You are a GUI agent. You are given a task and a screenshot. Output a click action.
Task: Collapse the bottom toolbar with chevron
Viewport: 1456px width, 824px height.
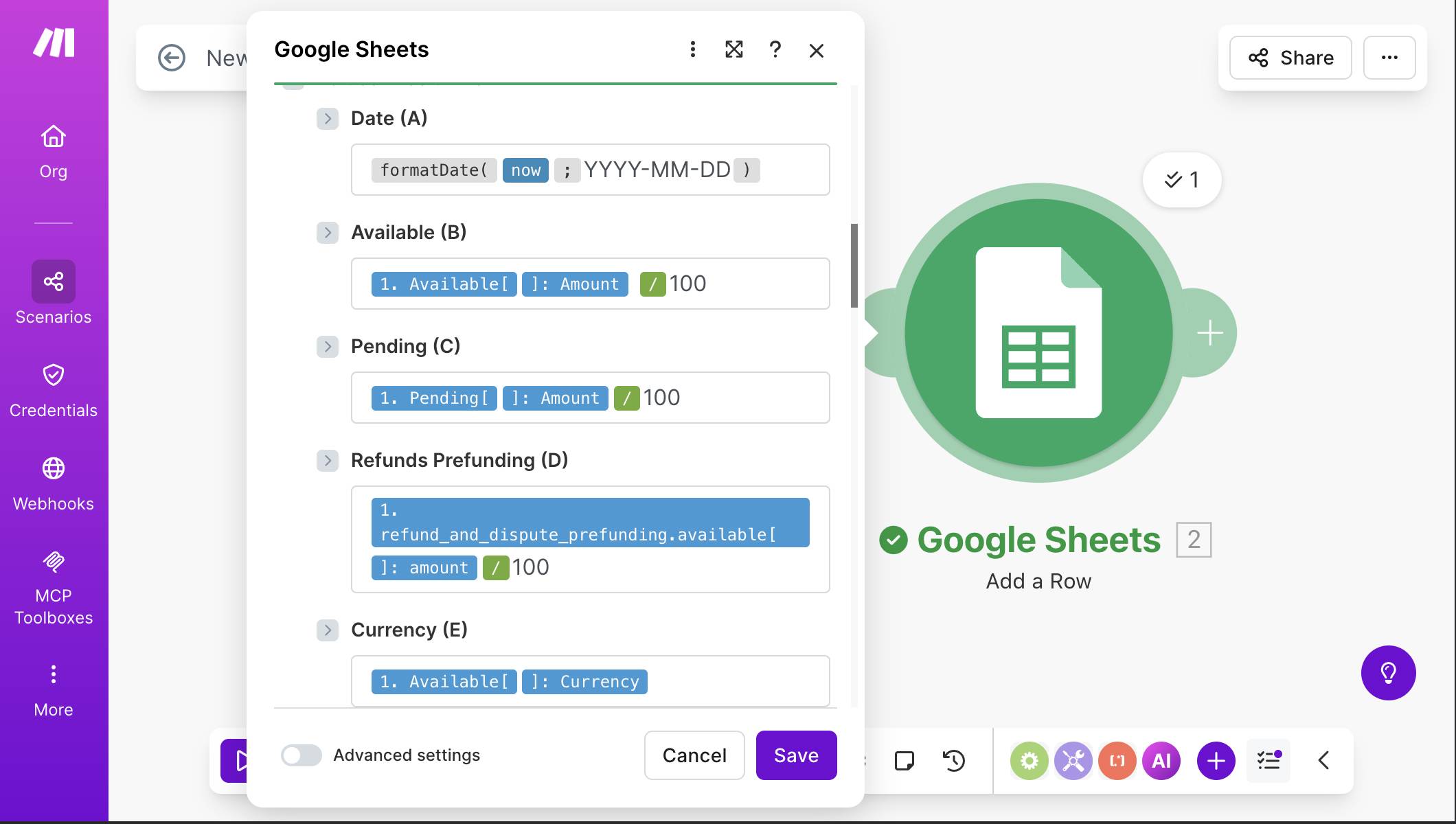(x=1323, y=761)
